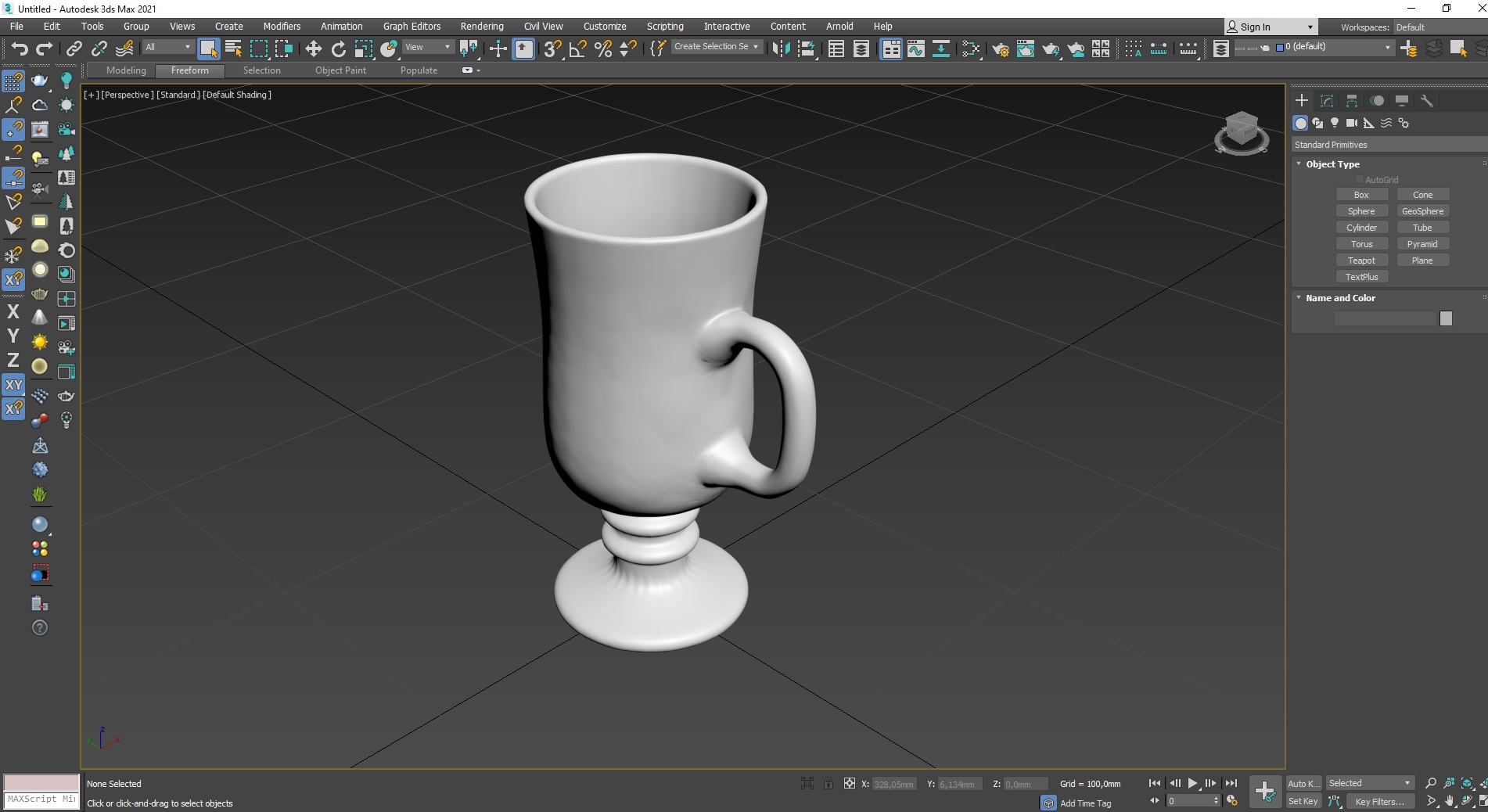Switch to the Object Paint tab
1488x812 pixels.
pyautogui.click(x=340, y=70)
